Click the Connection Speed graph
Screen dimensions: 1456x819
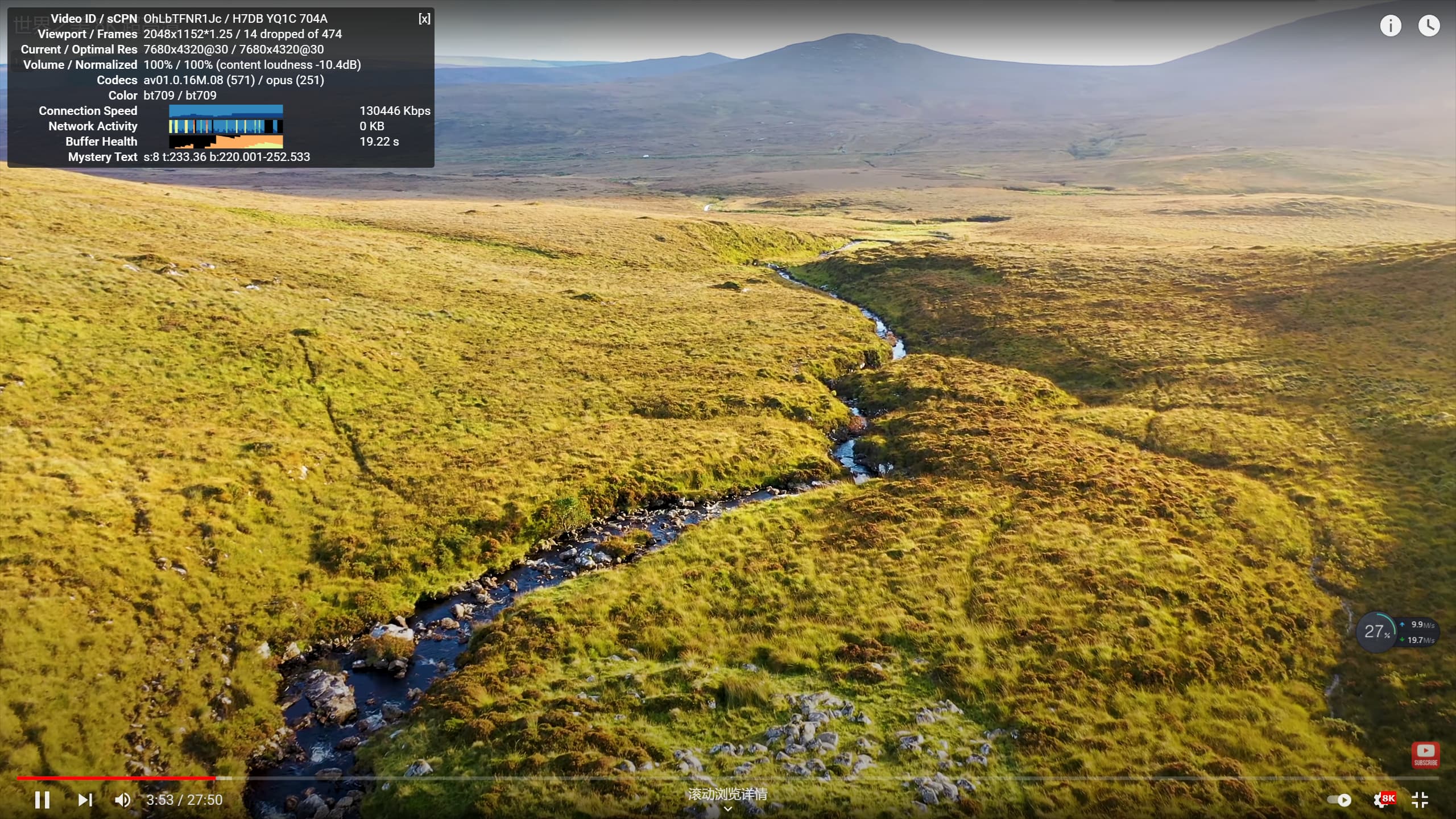coord(226,111)
